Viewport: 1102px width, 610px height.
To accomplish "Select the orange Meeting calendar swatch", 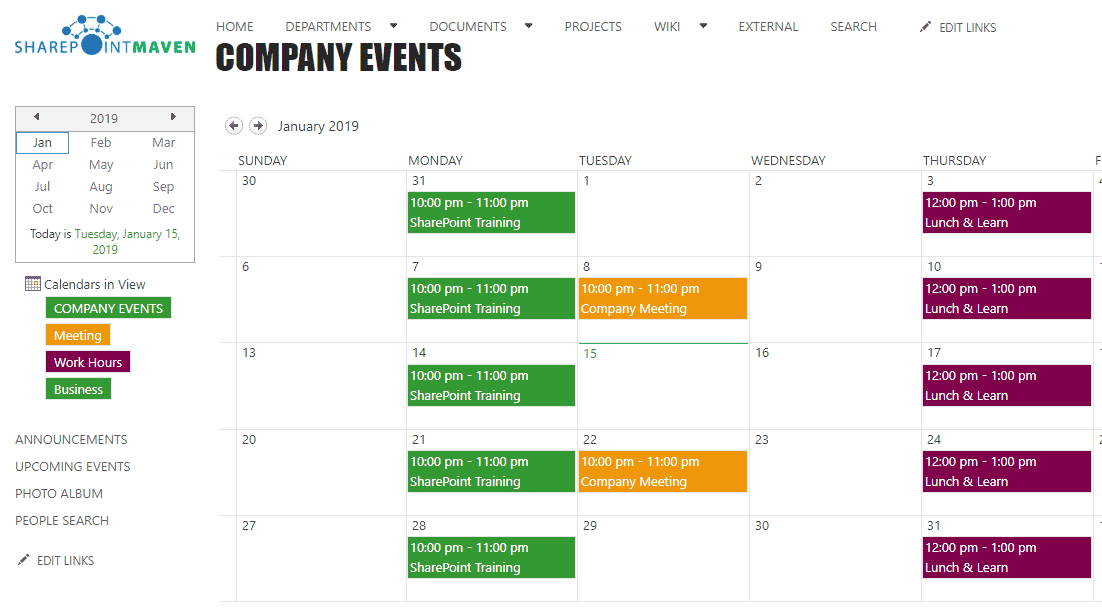I will (78, 335).
